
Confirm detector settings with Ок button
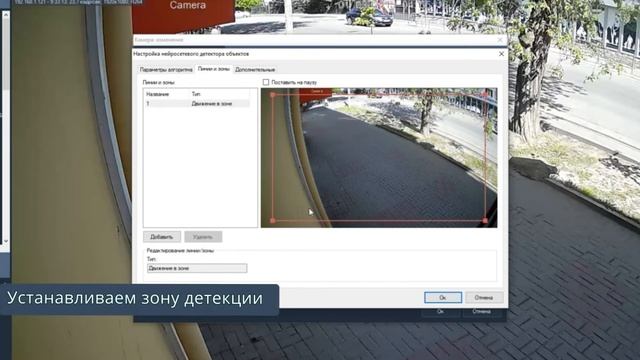point(443,298)
